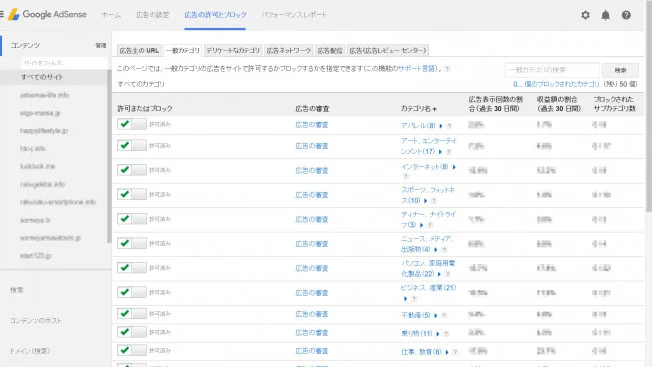The width and height of the screenshot is (652, 367).
Task: Toggle allow/block switch for ニュース、メディア、出版物
Action: pyautogui.click(x=132, y=243)
